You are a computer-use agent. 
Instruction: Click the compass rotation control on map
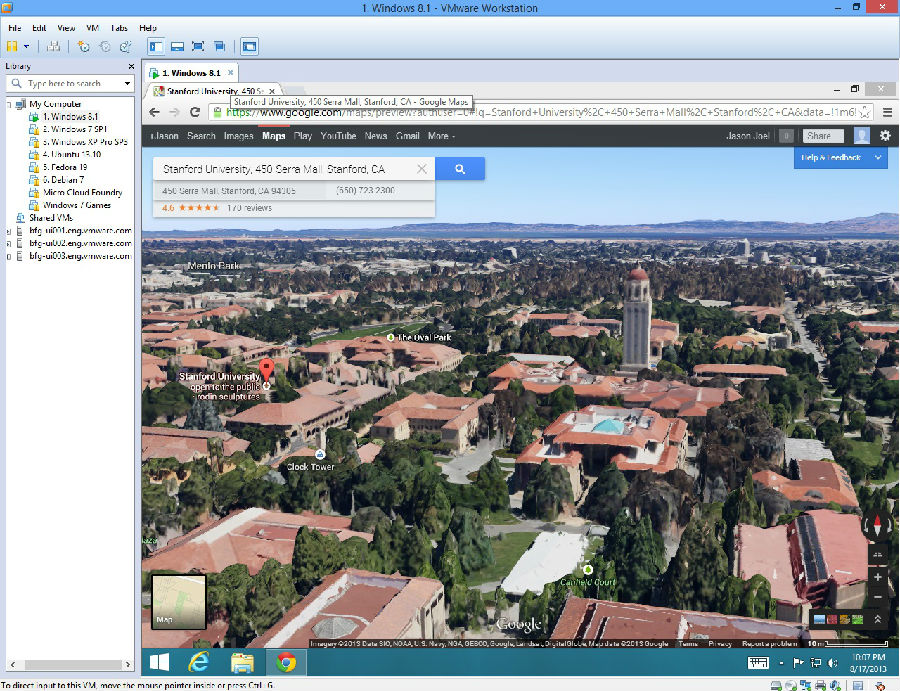pos(877,526)
